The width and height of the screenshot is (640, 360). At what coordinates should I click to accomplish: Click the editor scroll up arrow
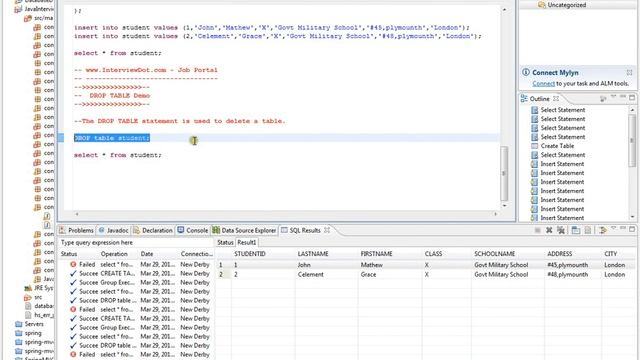point(504,9)
